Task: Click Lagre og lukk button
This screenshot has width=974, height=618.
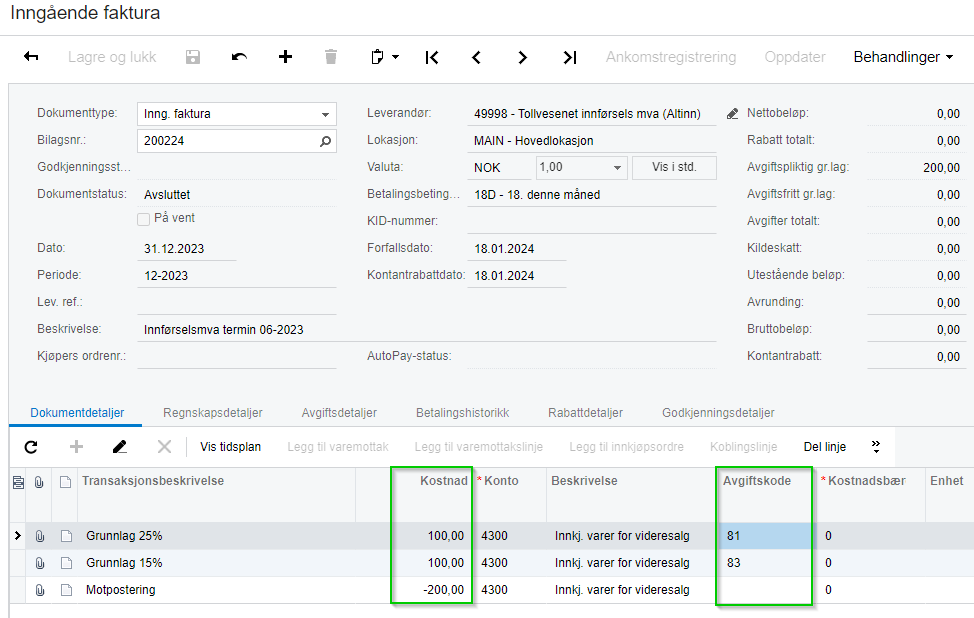Action: (x=112, y=57)
